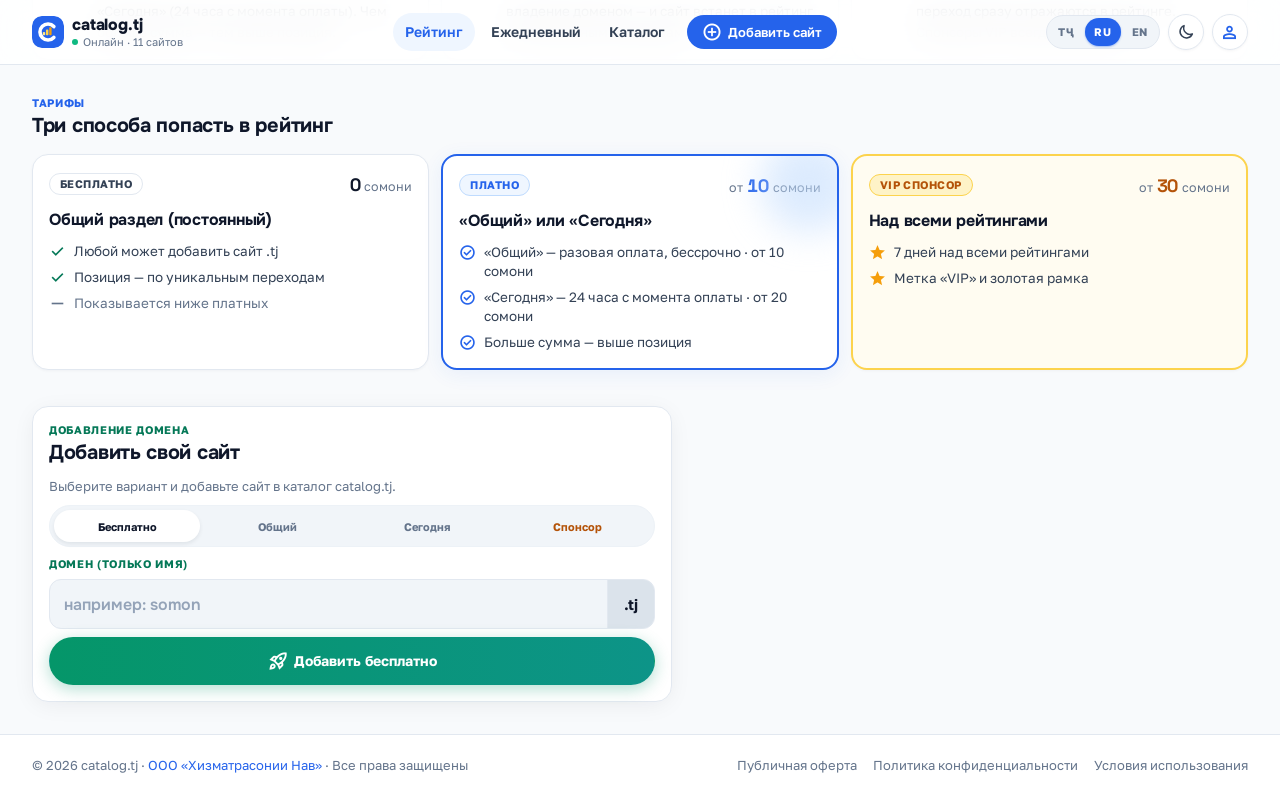Open the Каталог nav item
Viewport: 1280px width, 800px height.
pyautogui.click(x=637, y=32)
